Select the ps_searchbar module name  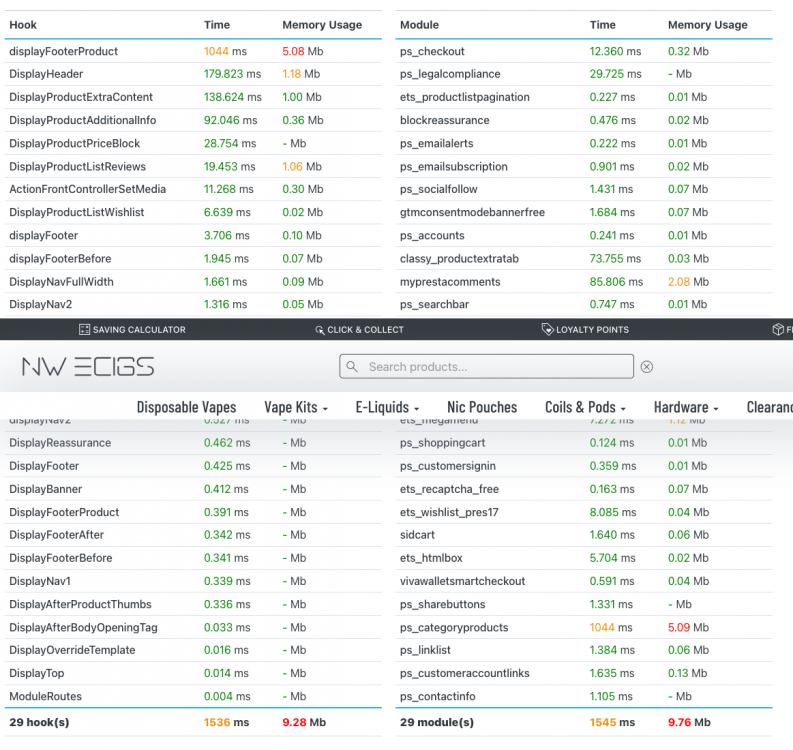[x=434, y=304]
